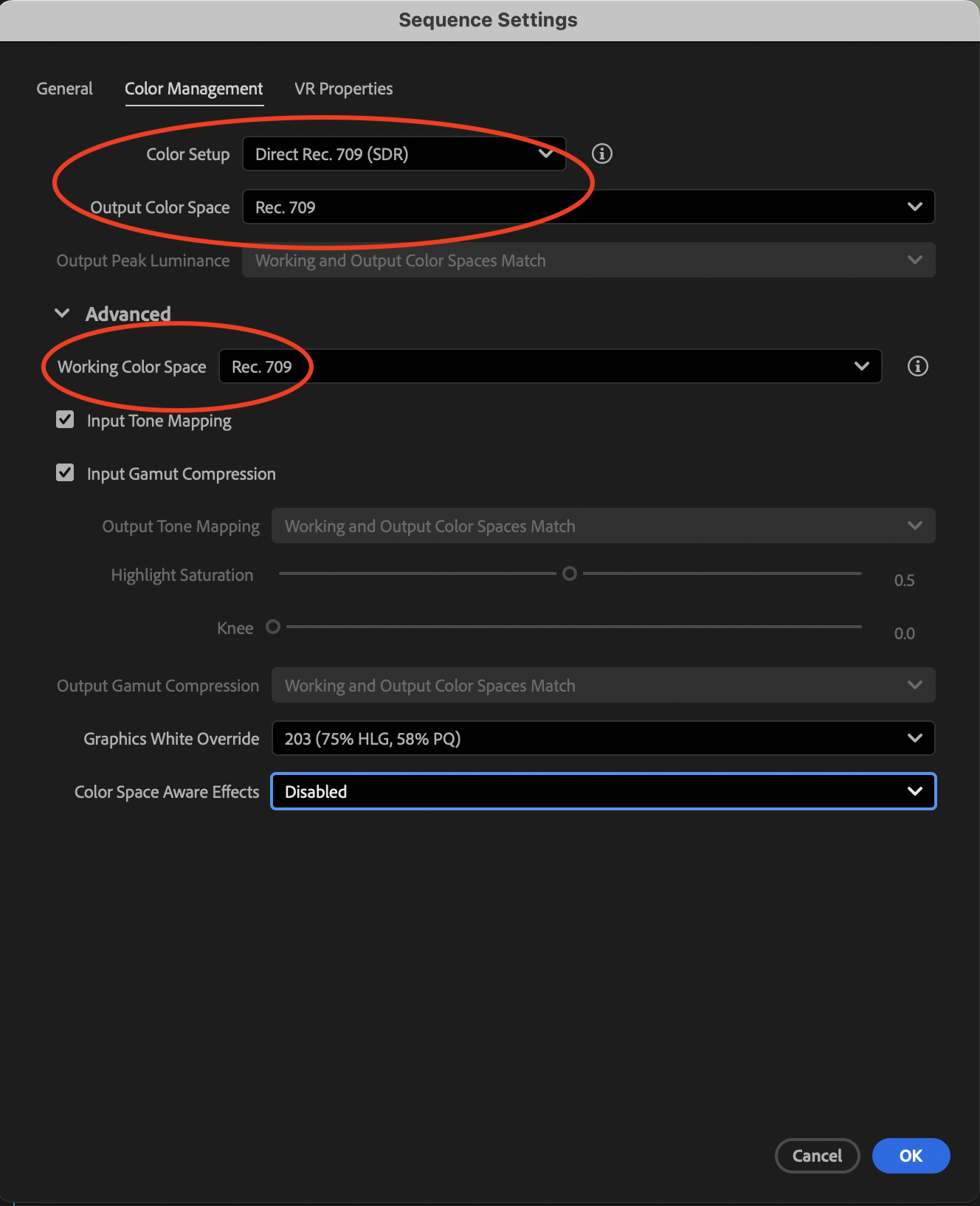Open the VR Properties tab
This screenshot has width=980, height=1206.
(x=343, y=89)
